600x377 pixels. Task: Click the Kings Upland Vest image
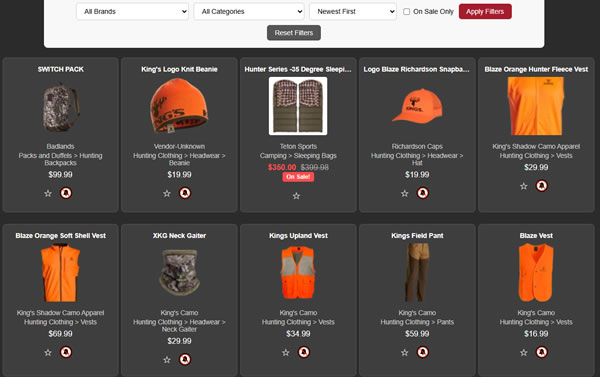(x=298, y=273)
